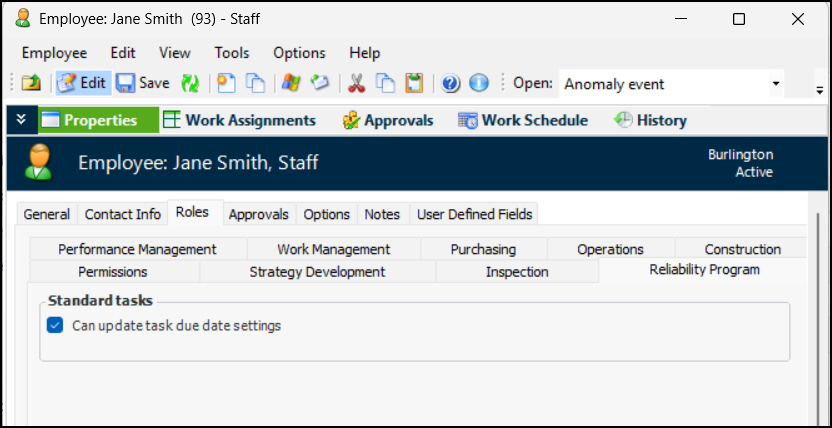
Task: Expand the Open combo box dropdown
Action: pos(776,84)
